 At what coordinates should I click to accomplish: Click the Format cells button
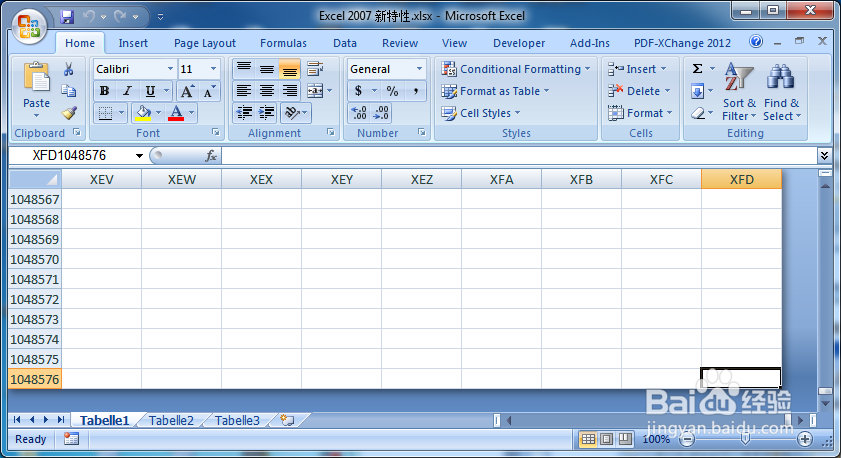click(x=640, y=113)
